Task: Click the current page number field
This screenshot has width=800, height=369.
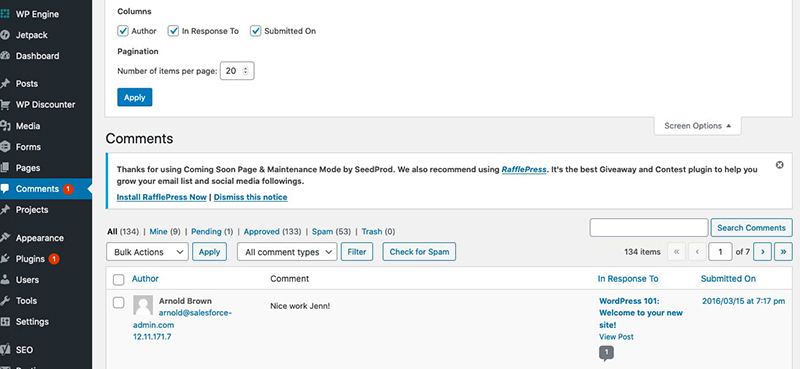Action: click(720, 252)
